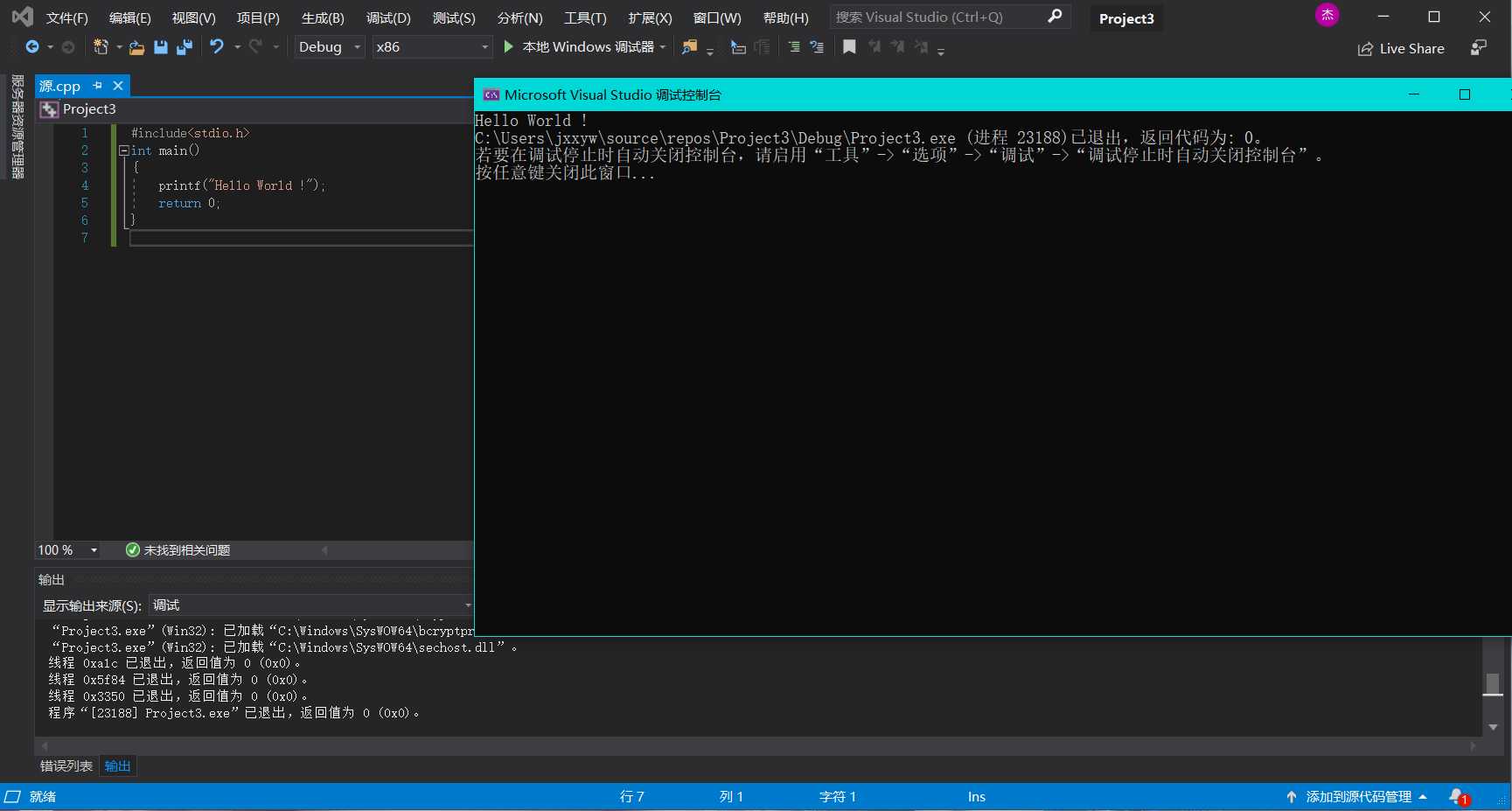This screenshot has height=811, width=1512.
Task: Open the 文件(F) menu
Action: 66,17
